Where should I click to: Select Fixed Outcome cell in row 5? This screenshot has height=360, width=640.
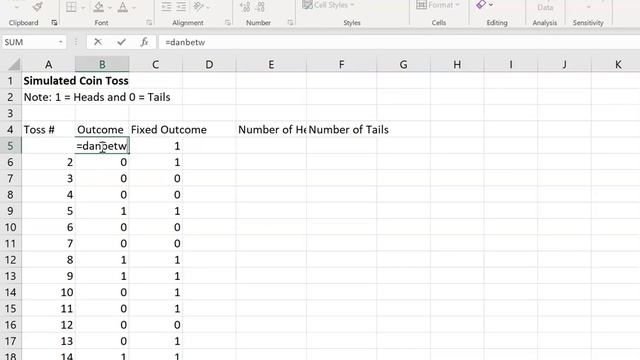click(156, 146)
